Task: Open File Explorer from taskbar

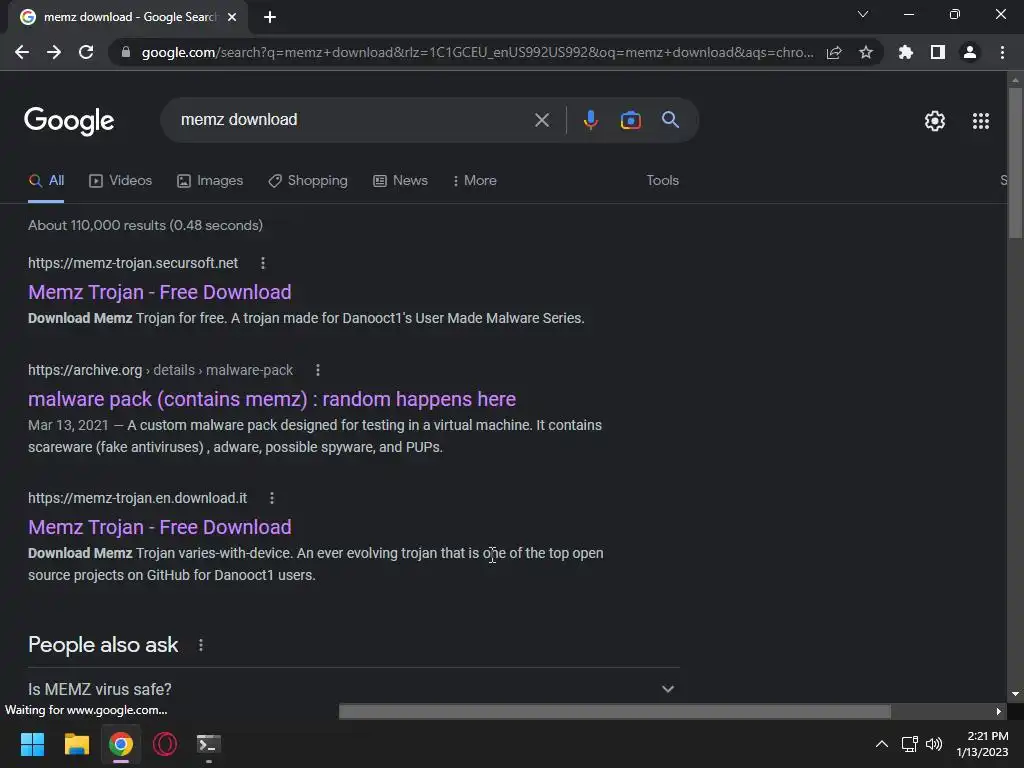Action: point(76,744)
